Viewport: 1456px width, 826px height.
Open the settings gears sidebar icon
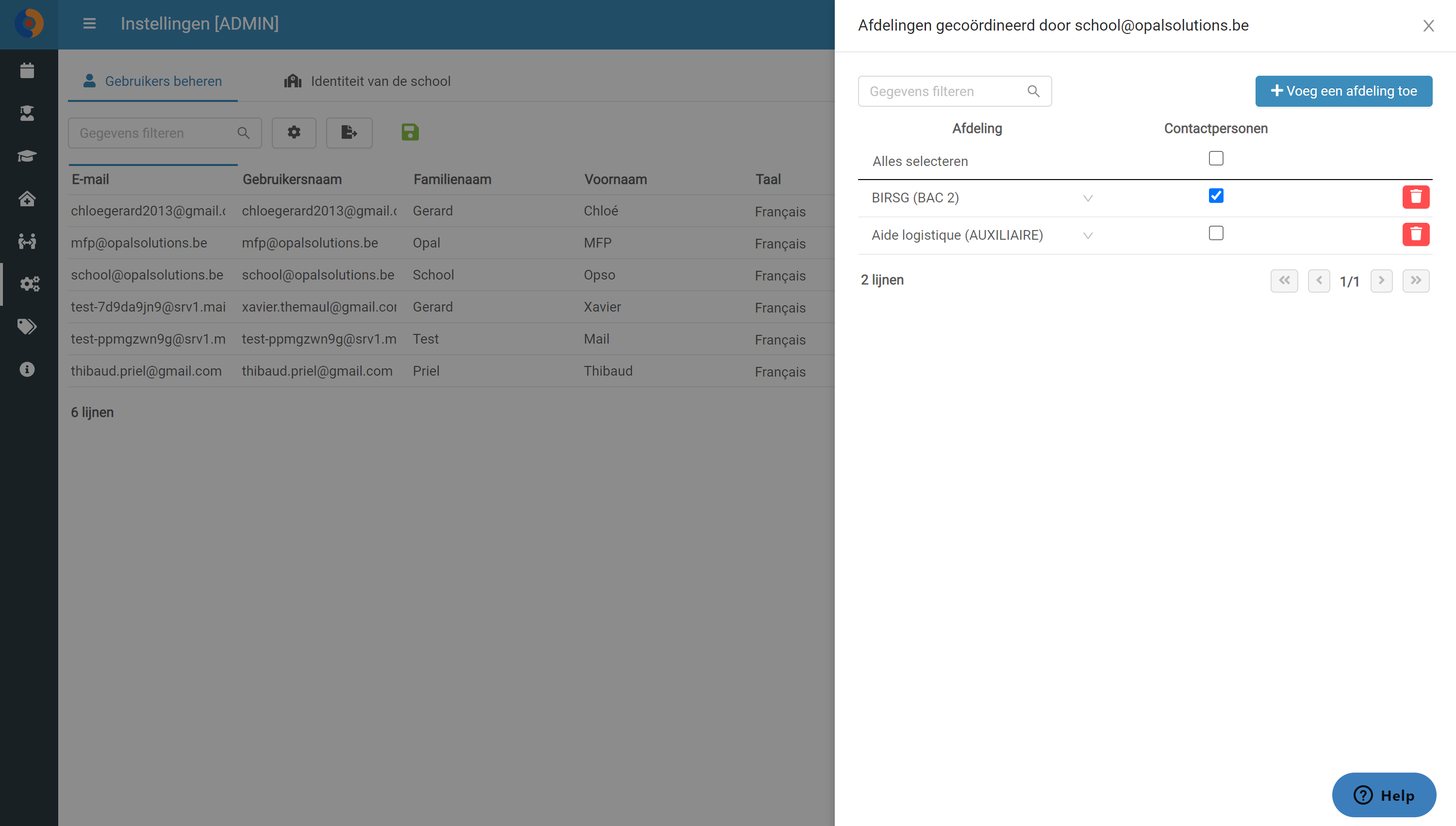point(30,283)
